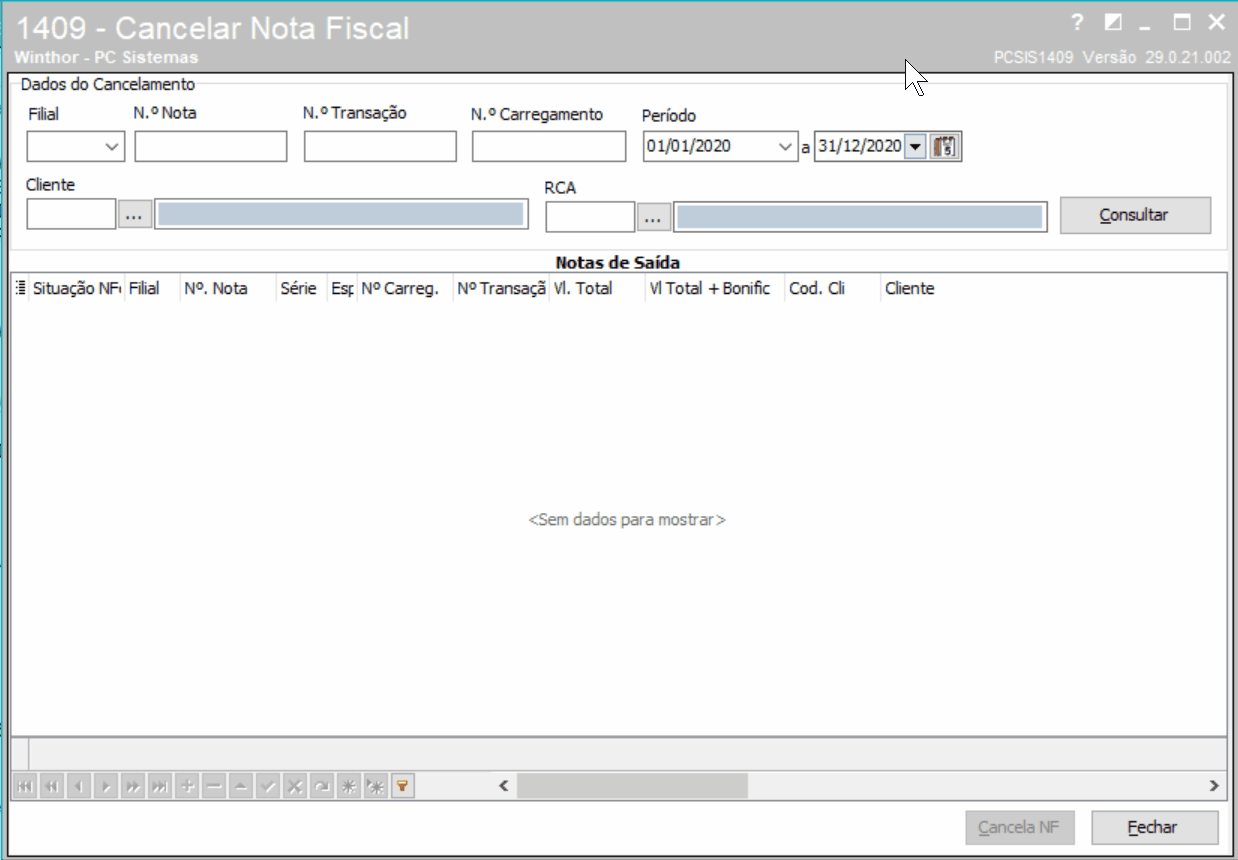1238x860 pixels.
Task: Go to last record navigator icon
Action: pos(159,787)
